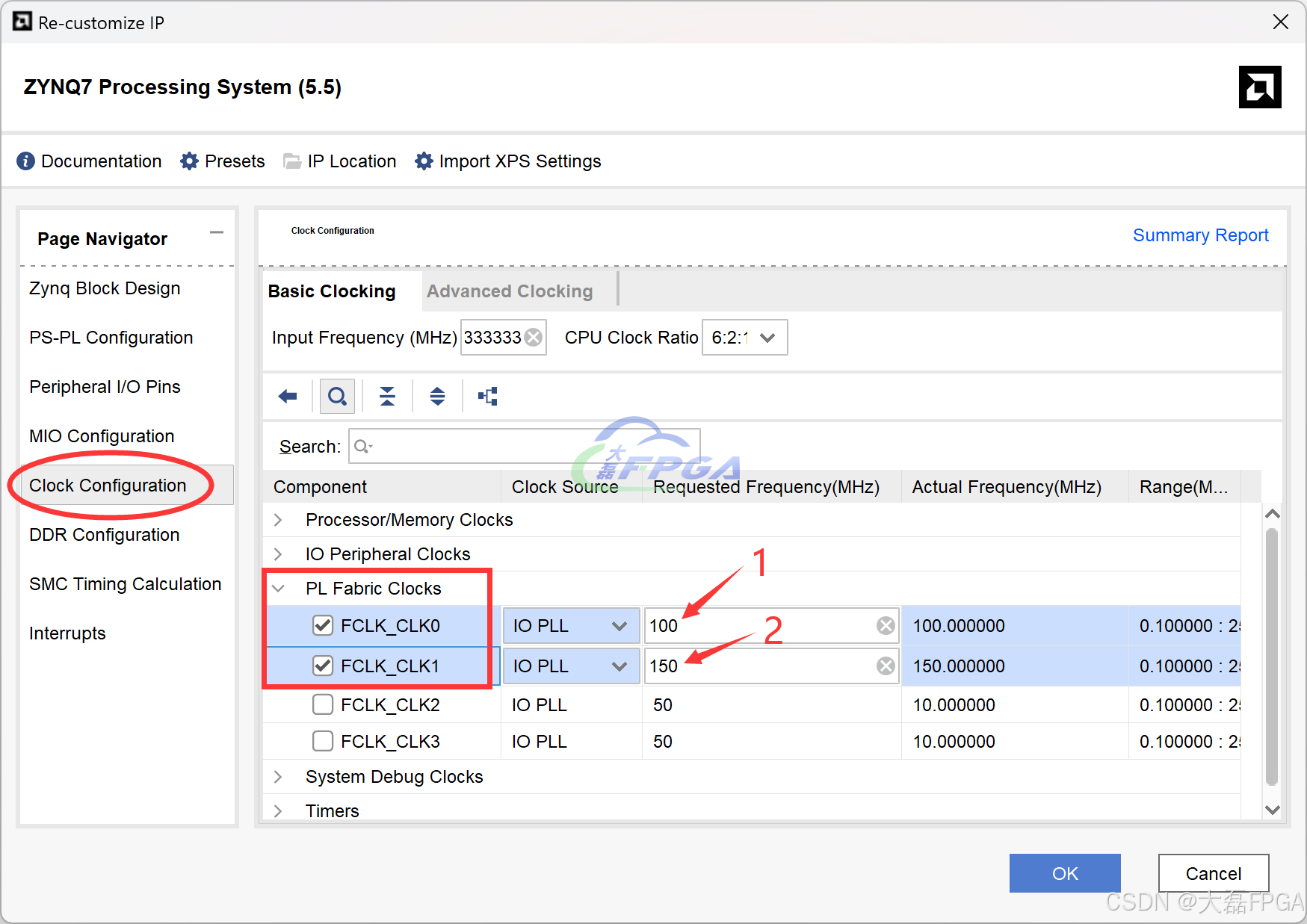Screen dimensions: 1307x924
Task: Collapse the Page Navigator minus icon
Action: [x=217, y=233]
